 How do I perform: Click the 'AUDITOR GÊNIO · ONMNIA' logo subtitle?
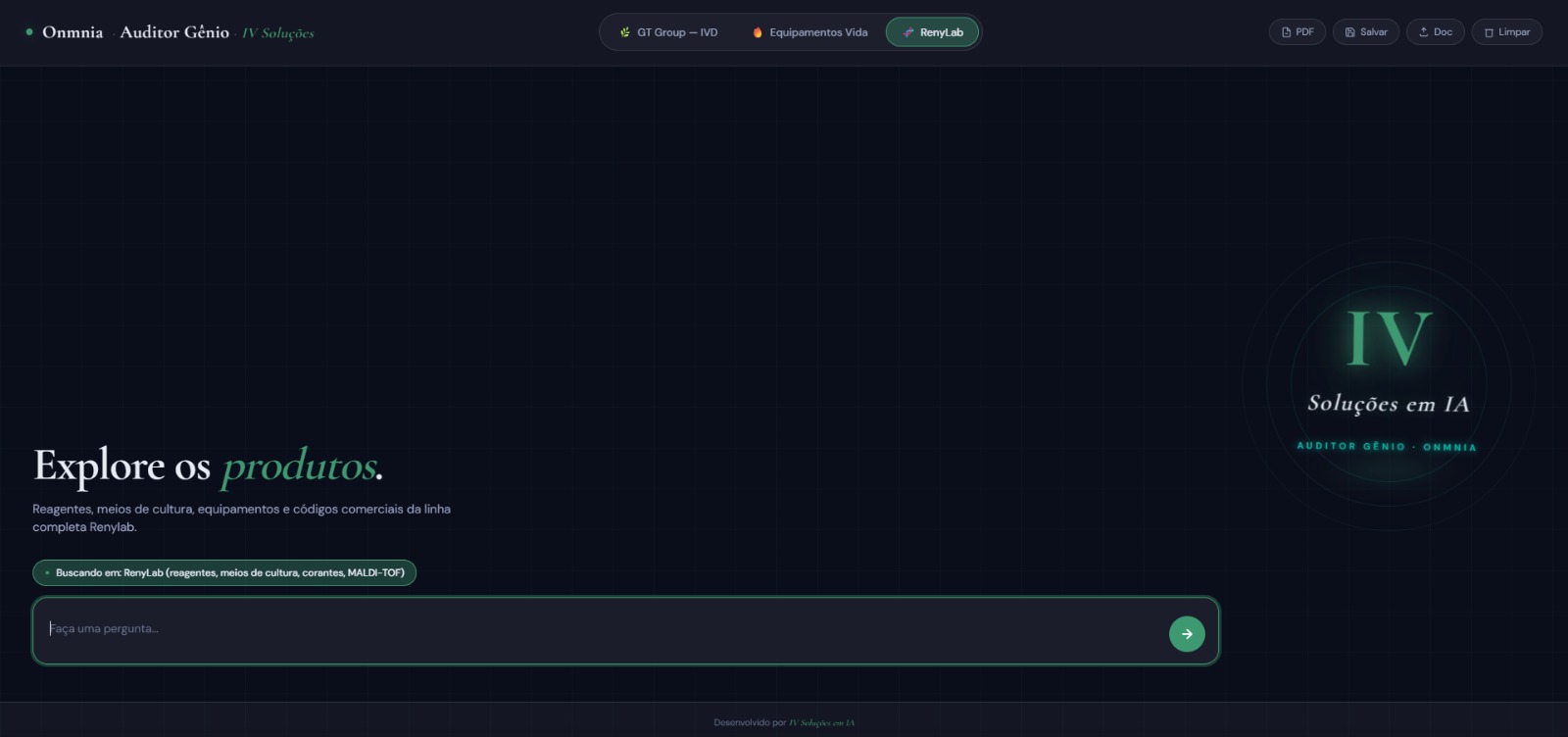[1387, 447]
